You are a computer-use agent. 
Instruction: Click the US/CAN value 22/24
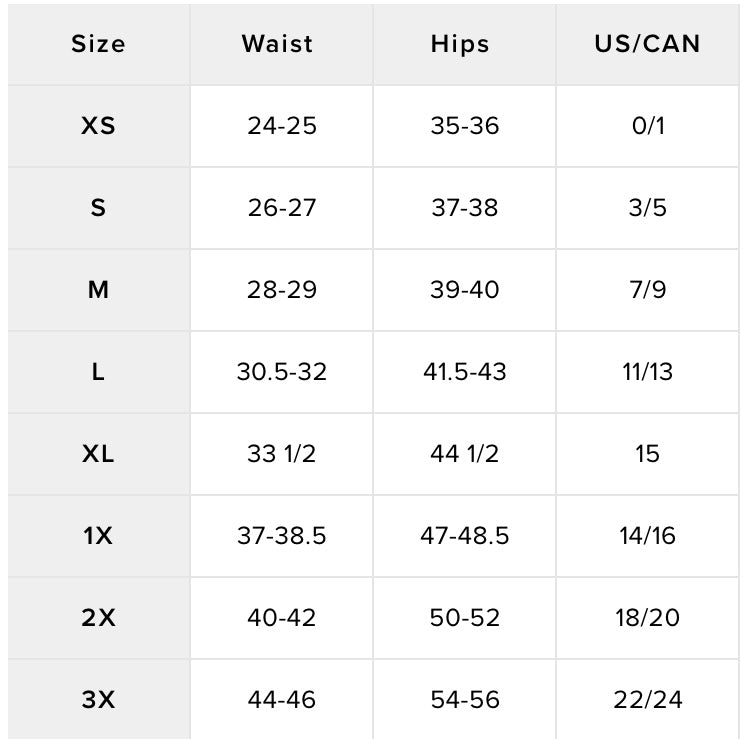tap(647, 700)
